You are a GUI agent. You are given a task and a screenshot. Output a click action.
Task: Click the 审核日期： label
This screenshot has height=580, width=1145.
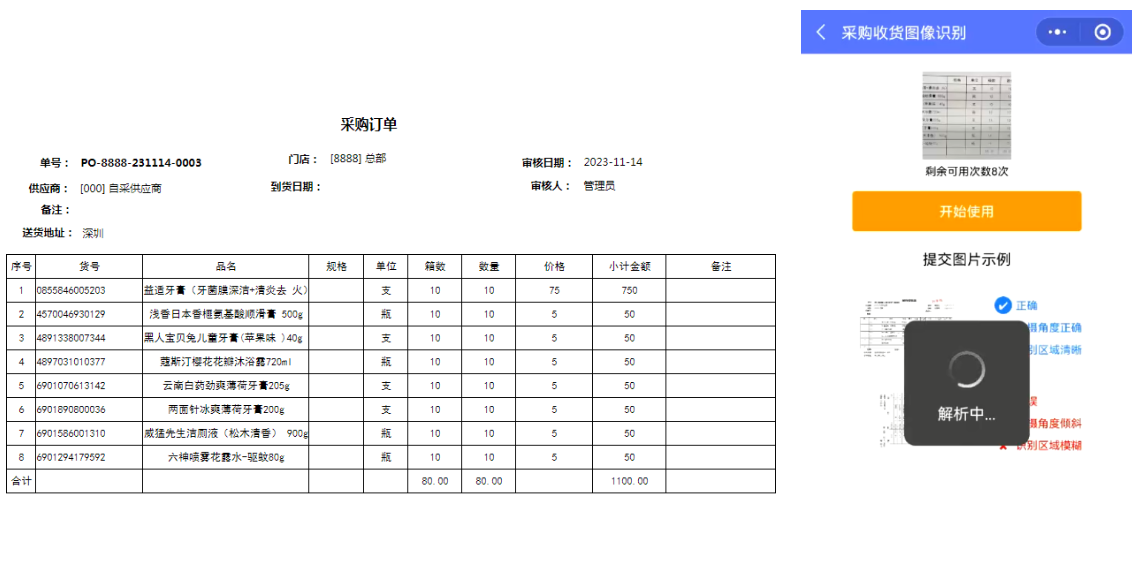click(547, 163)
